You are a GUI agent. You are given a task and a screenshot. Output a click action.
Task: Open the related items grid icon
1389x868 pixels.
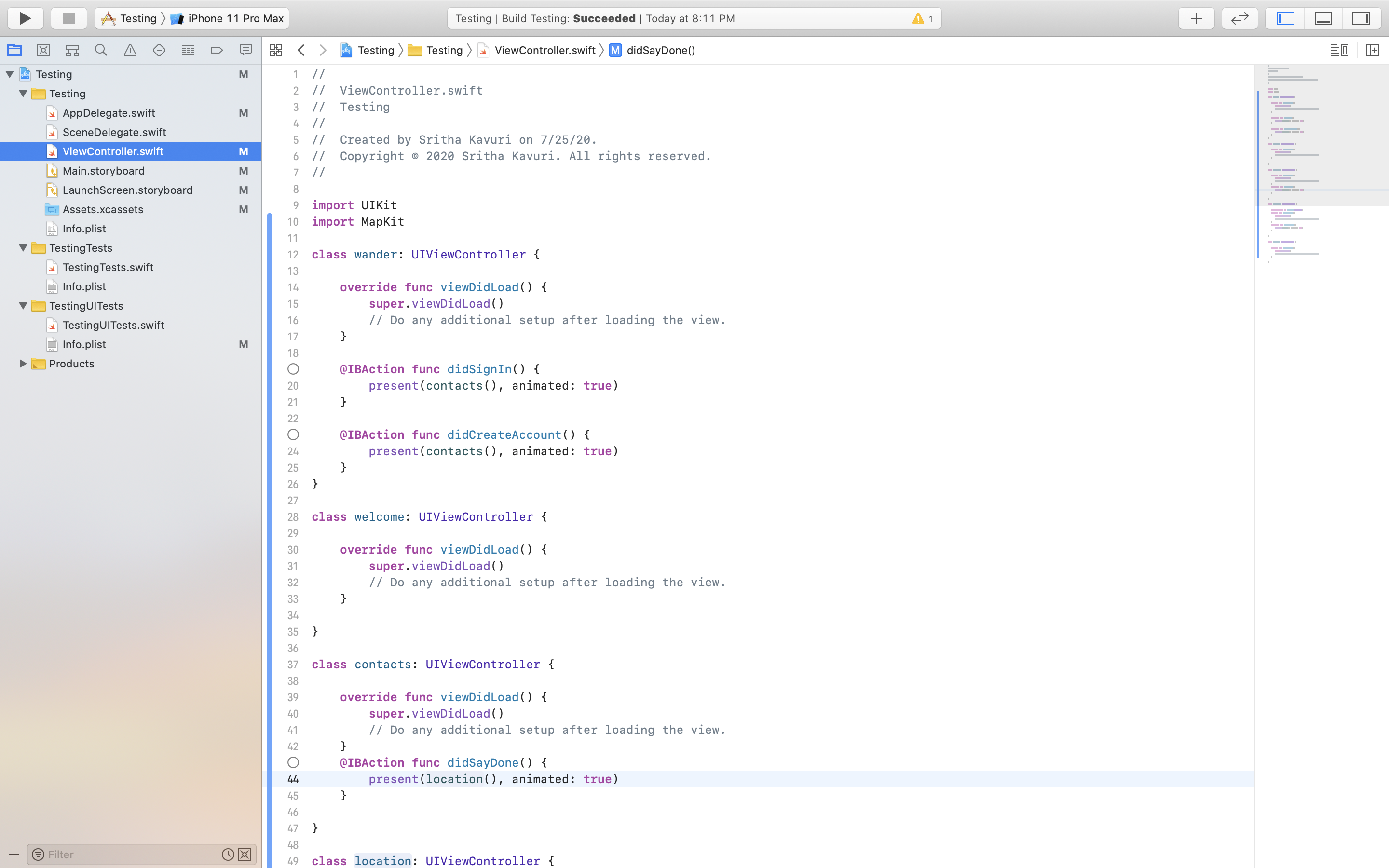coord(275,51)
